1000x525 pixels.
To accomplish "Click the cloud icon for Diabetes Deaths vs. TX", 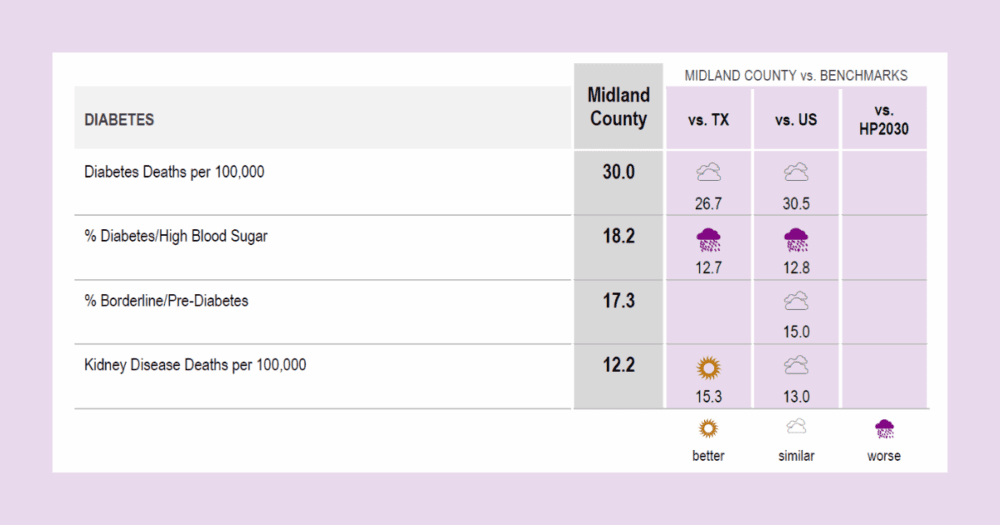I will (x=708, y=173).
